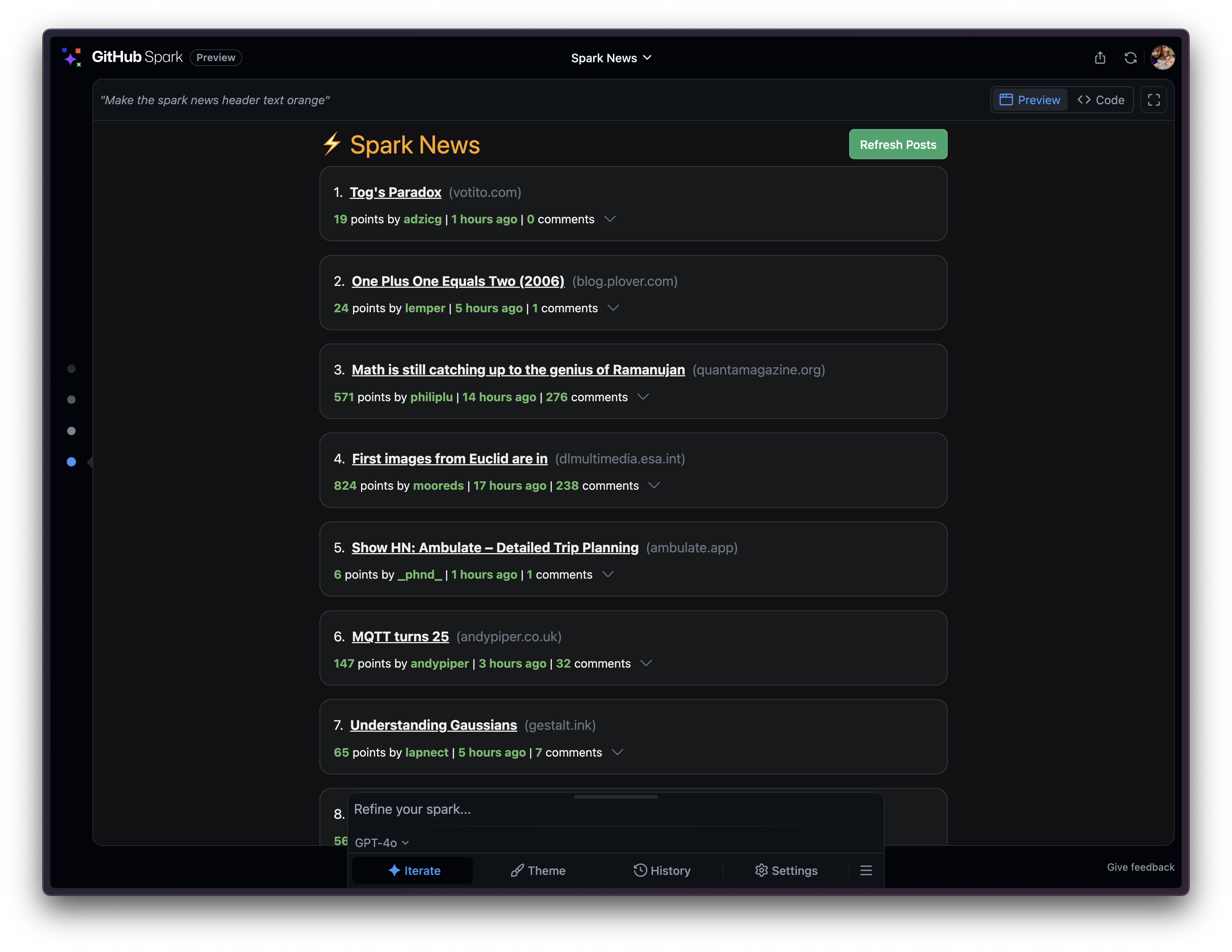Image resolution: width=1232 pixels, height=952 pixels.
Task: Click the Refresh Posts button
Action: tap(898, 144)
